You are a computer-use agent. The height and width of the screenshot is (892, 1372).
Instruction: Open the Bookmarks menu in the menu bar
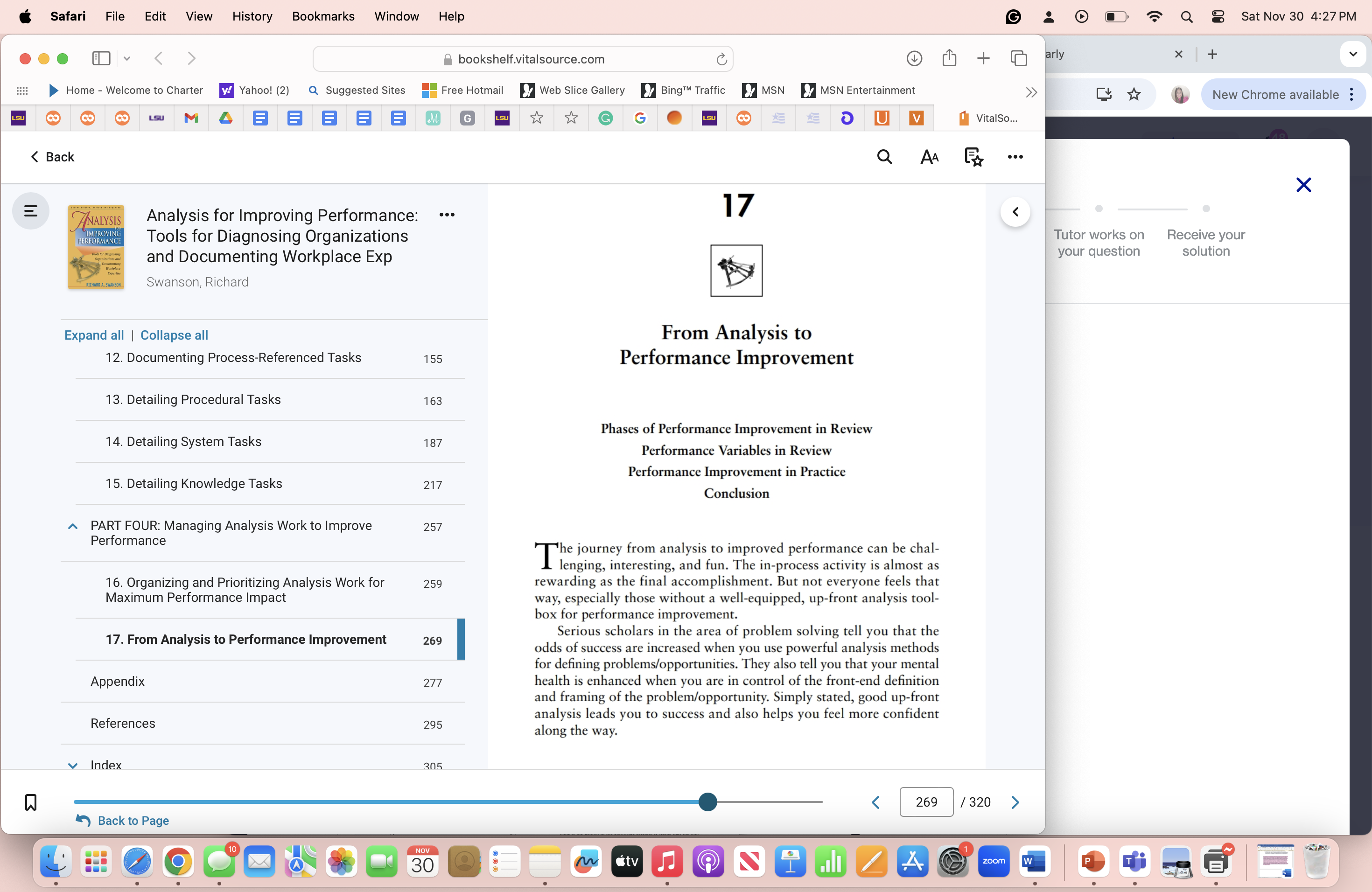click(323, 16)
